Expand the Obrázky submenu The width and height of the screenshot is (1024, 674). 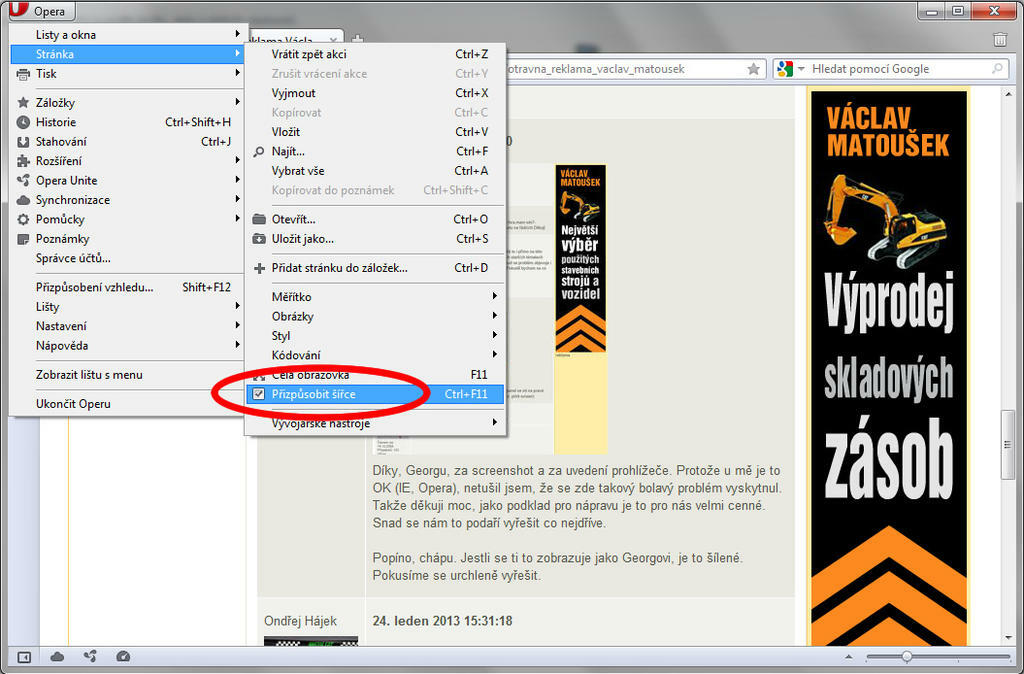pos(375,316)
